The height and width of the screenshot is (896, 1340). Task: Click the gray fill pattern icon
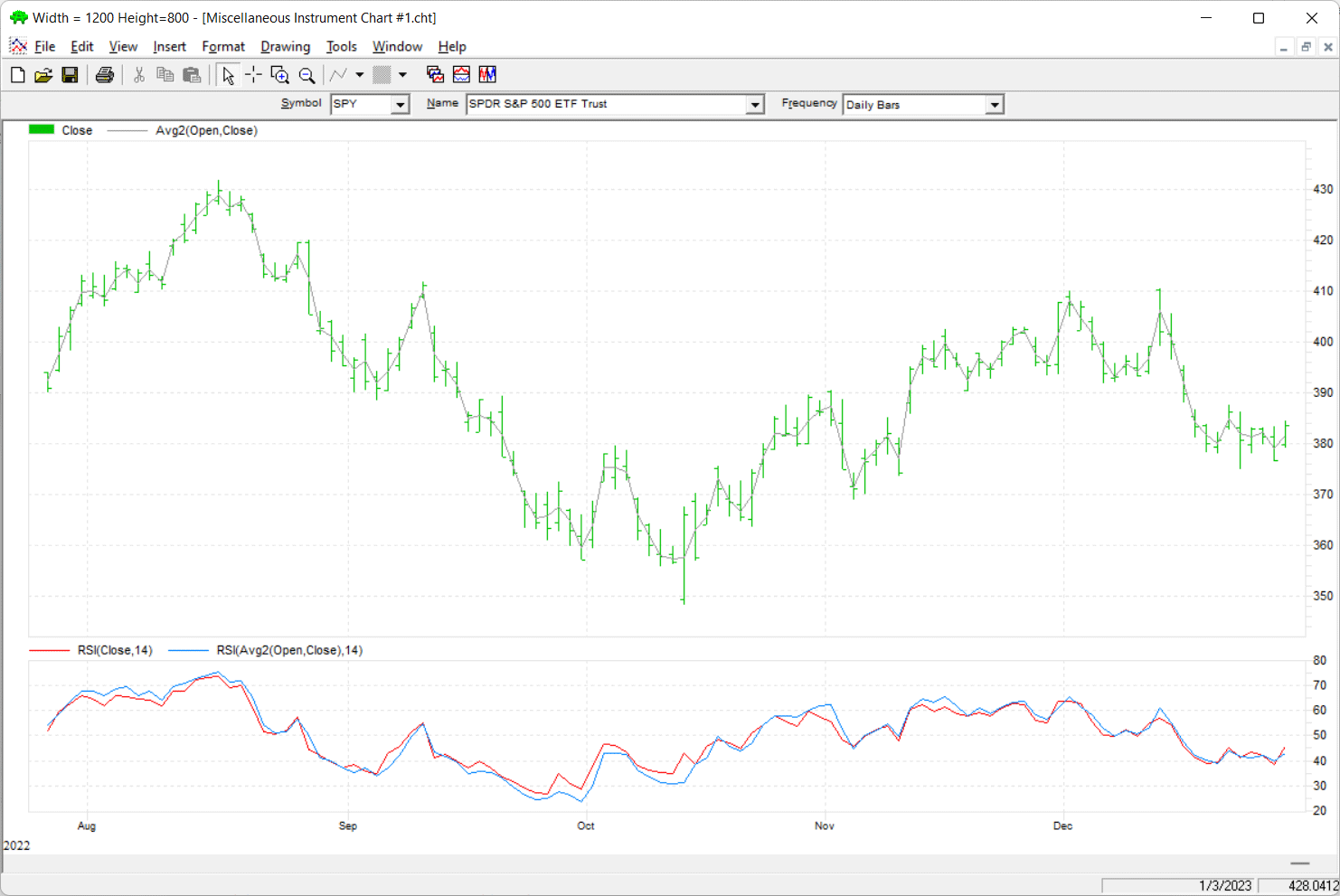pos(382,75)
